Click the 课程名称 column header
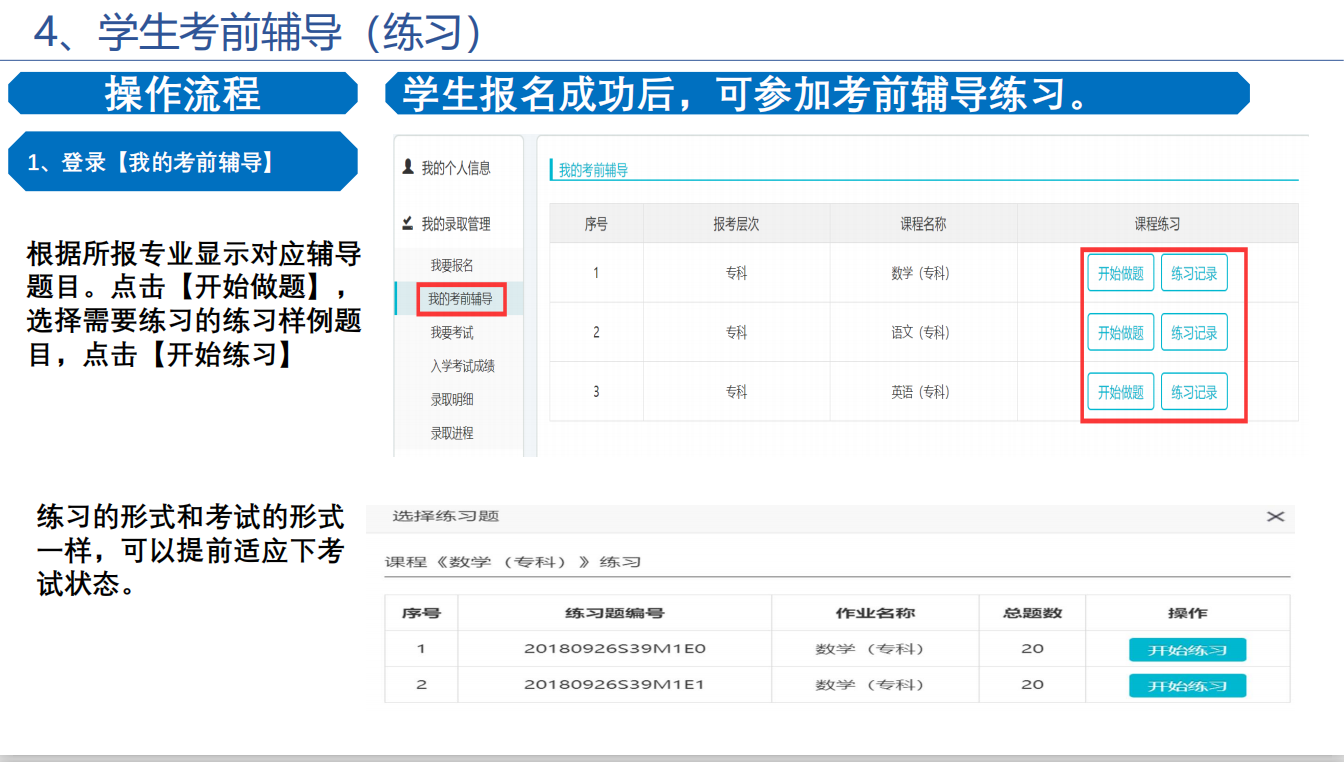1344x762 pixels. 923,224
